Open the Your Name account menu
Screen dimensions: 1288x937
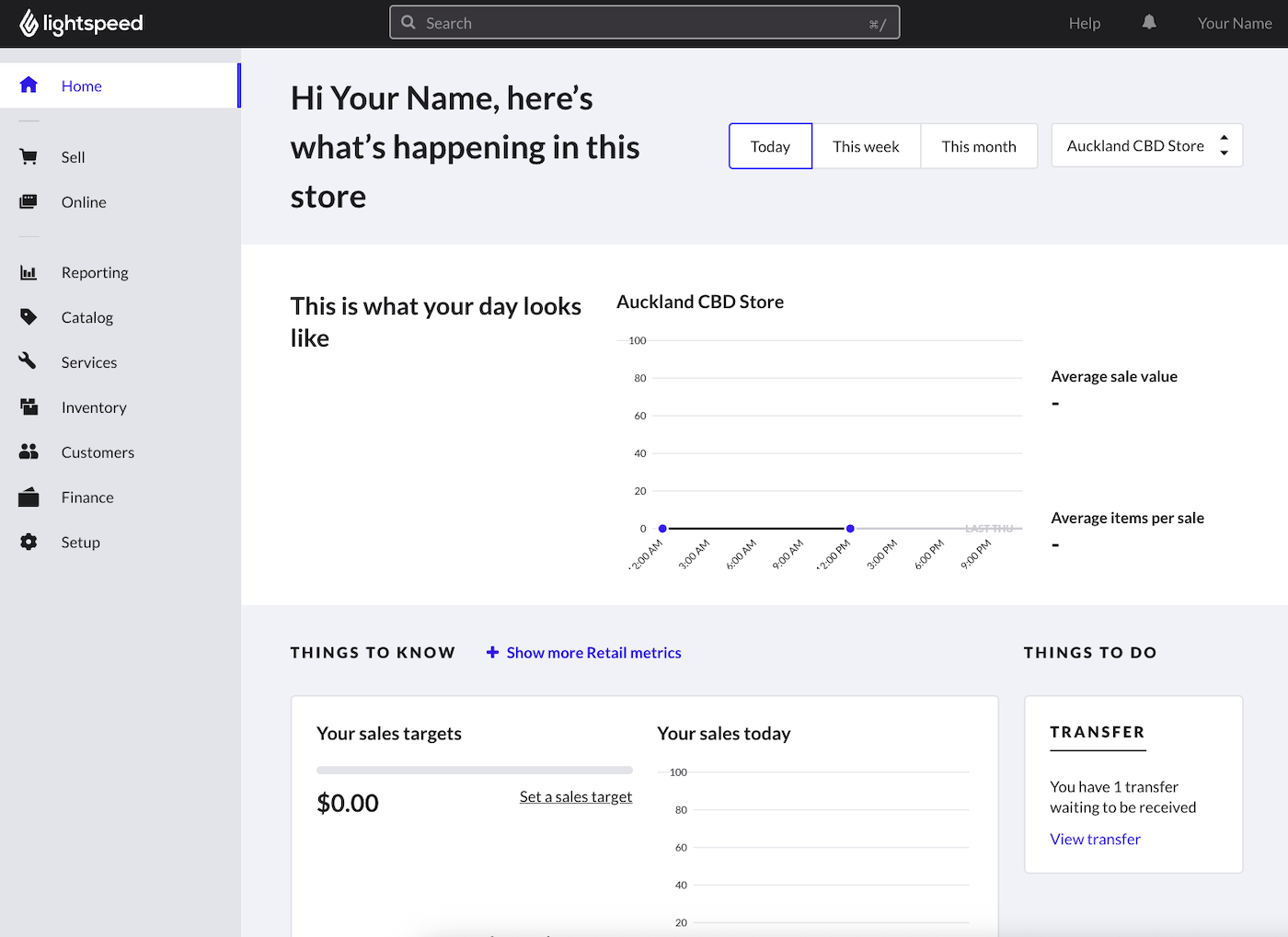click(1235, 23)
